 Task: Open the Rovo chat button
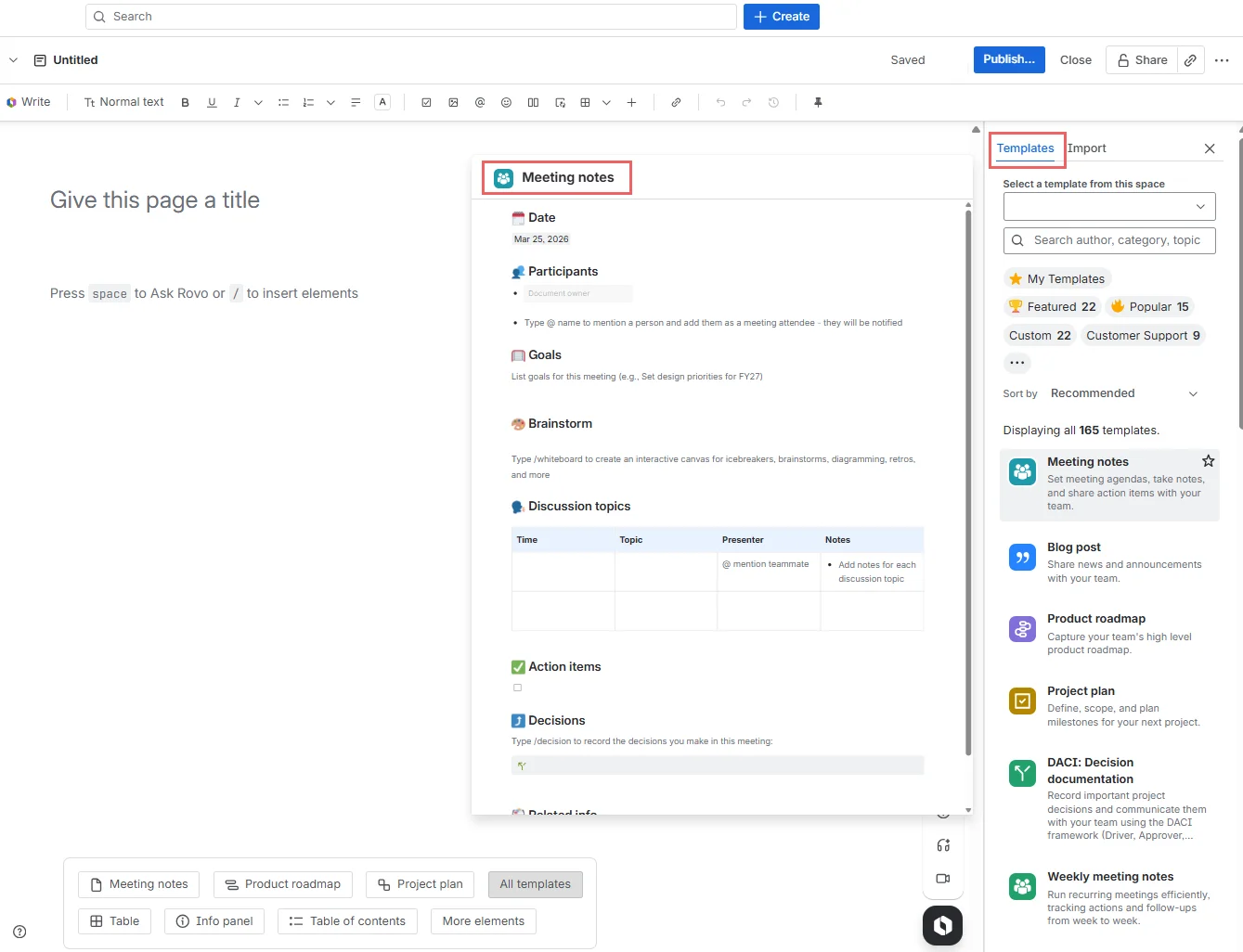coord(942,925)
